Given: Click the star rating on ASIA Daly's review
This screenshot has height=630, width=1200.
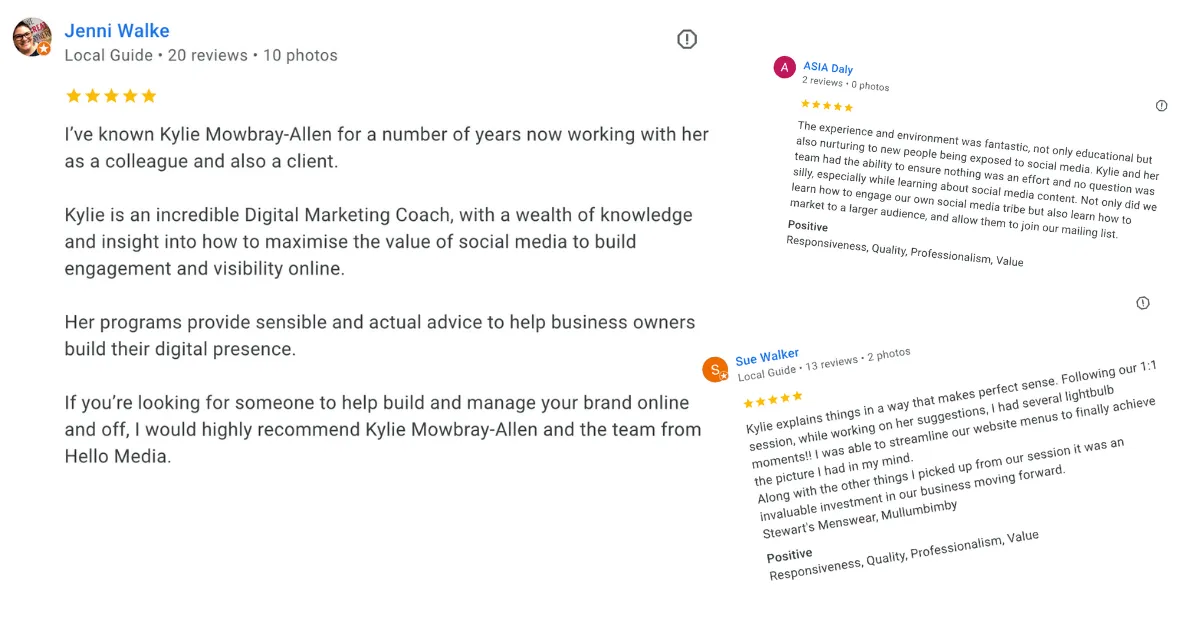Looking at the screenshot, I should (827, 106).
